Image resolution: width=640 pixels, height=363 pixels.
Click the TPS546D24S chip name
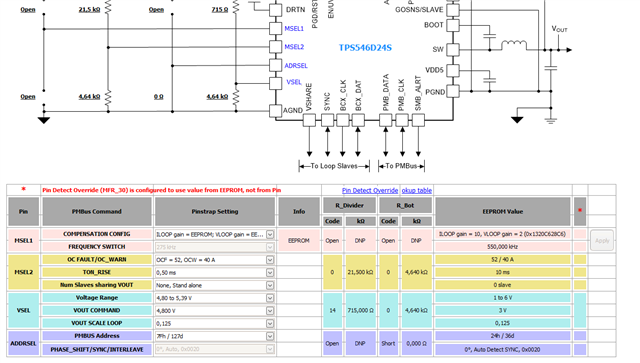[365, 48]
